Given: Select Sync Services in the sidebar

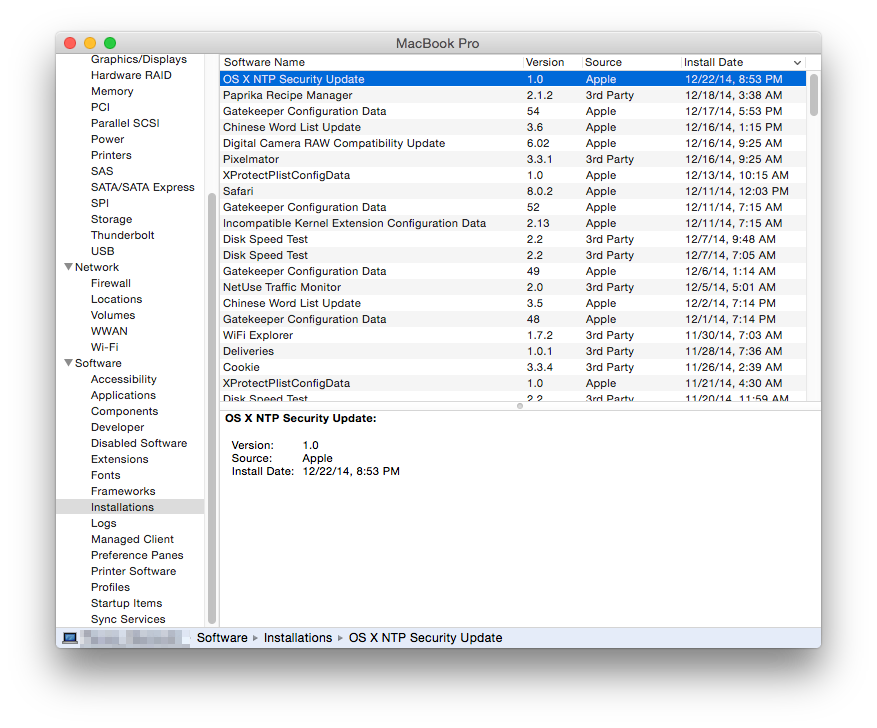Looking at the screenshot, I should click(x=128, y=620).
